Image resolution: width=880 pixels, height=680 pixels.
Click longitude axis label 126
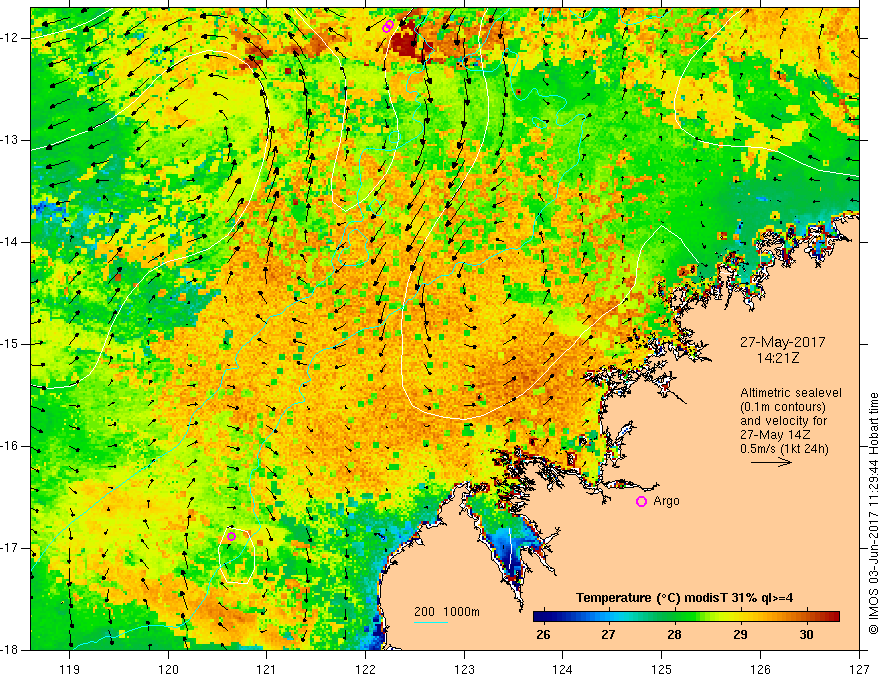pos(760,669)
